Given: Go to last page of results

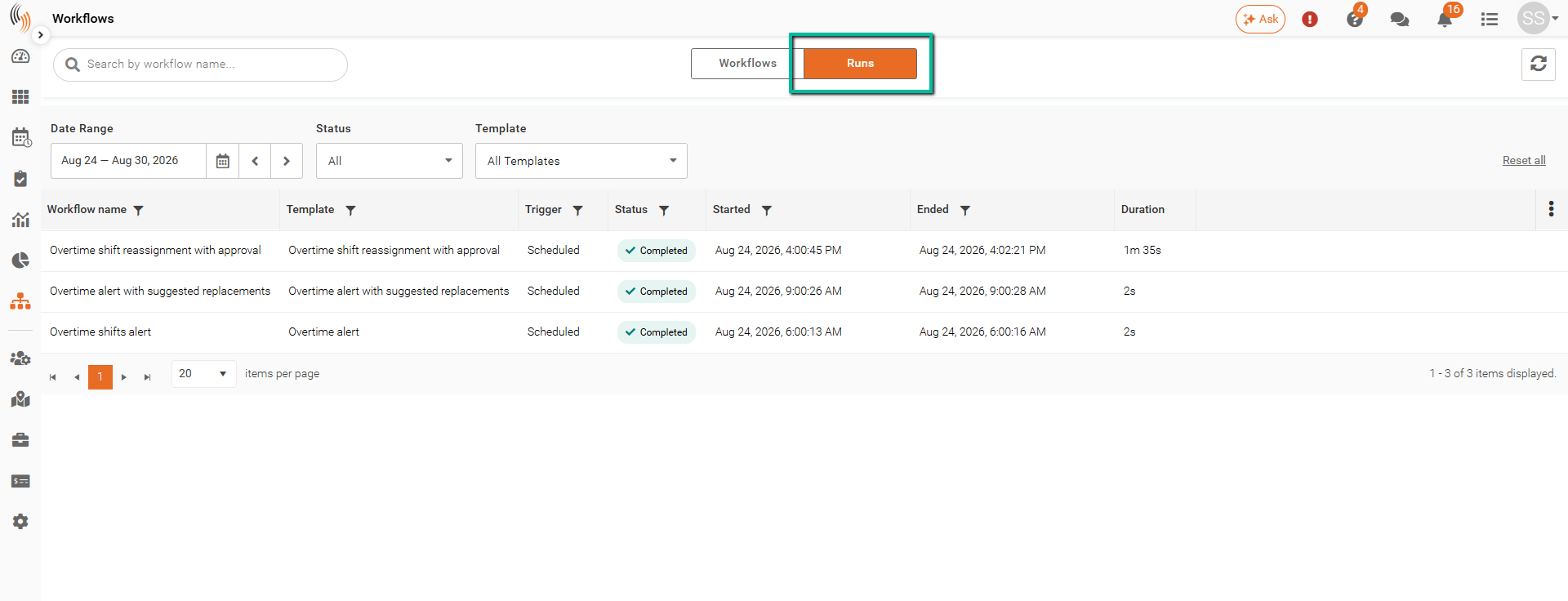Looking at the screenshot, I should (148, 377).
